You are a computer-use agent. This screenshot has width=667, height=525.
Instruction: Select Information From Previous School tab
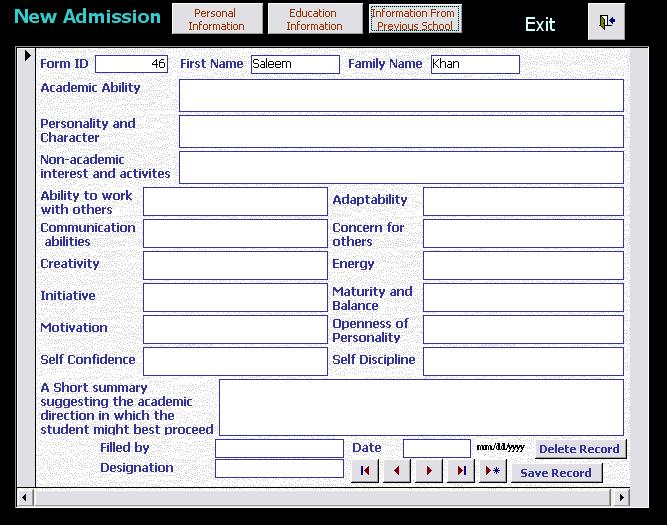(x=415, y=19)
